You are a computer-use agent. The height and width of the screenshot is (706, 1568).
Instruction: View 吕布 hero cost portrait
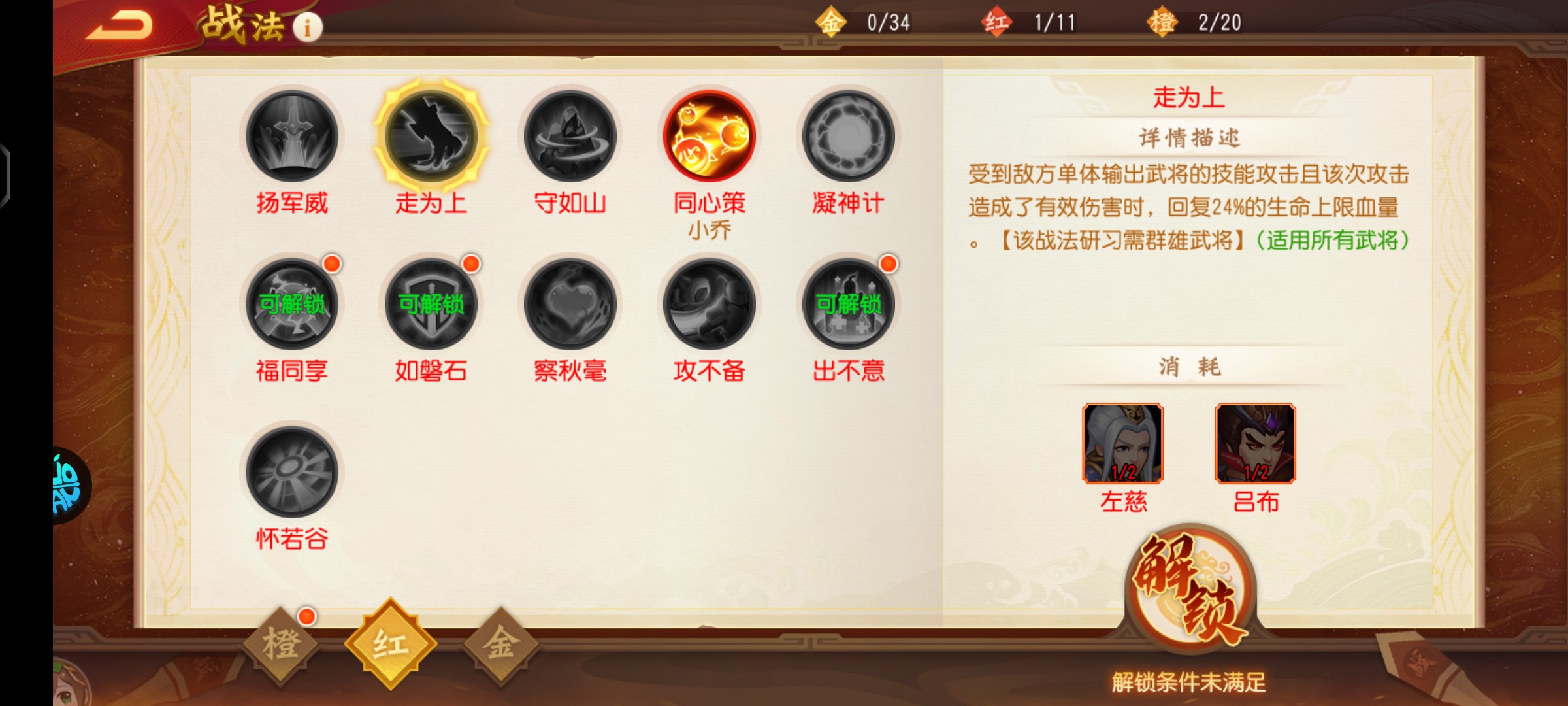[1256, 443]
